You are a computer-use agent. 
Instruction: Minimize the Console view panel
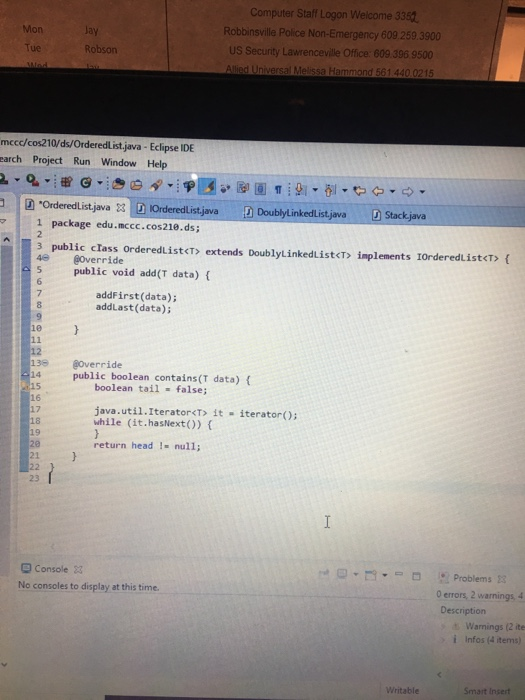coord(399,574)
